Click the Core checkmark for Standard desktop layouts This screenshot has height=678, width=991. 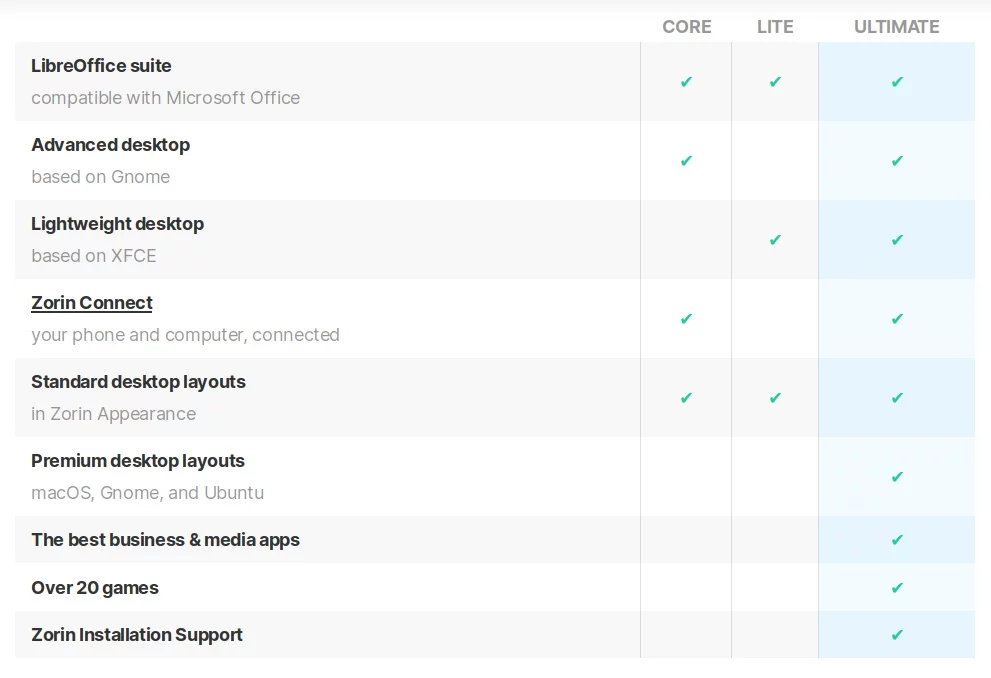click(686, 398)
